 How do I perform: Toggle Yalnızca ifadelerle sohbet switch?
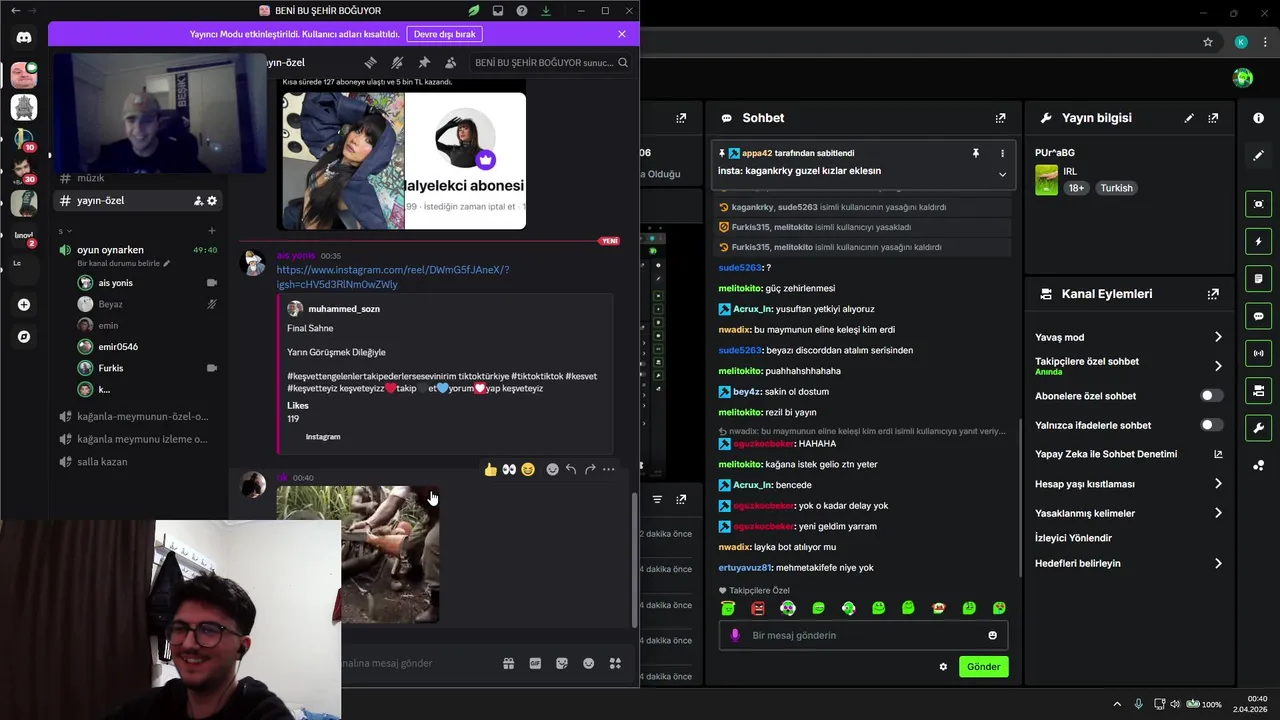pyautogui.click(x=1212, y=425)
